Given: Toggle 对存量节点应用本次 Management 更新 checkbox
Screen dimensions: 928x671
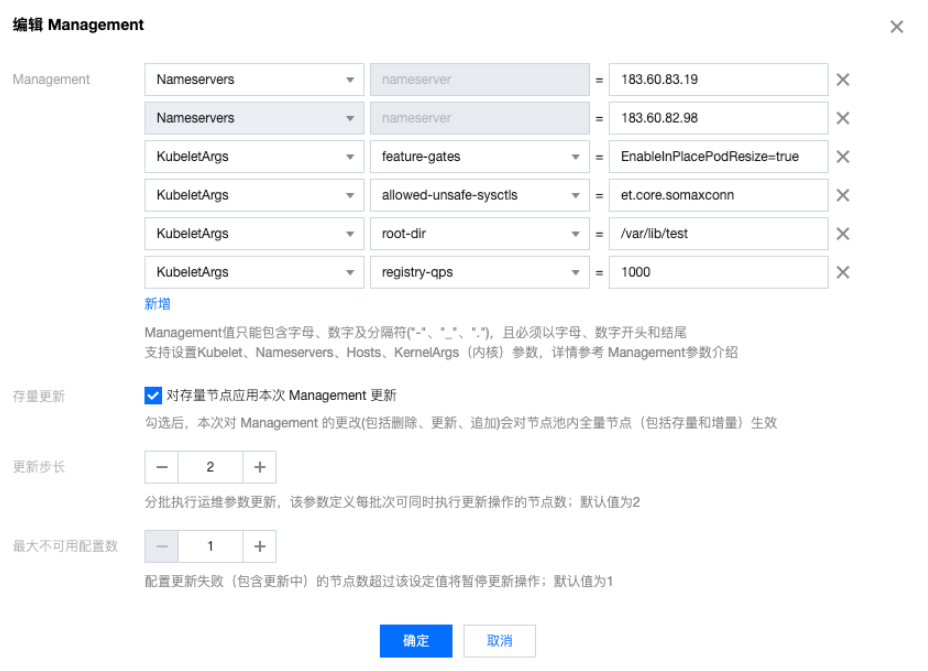Looking at the screenshot, I should [153, 395].
